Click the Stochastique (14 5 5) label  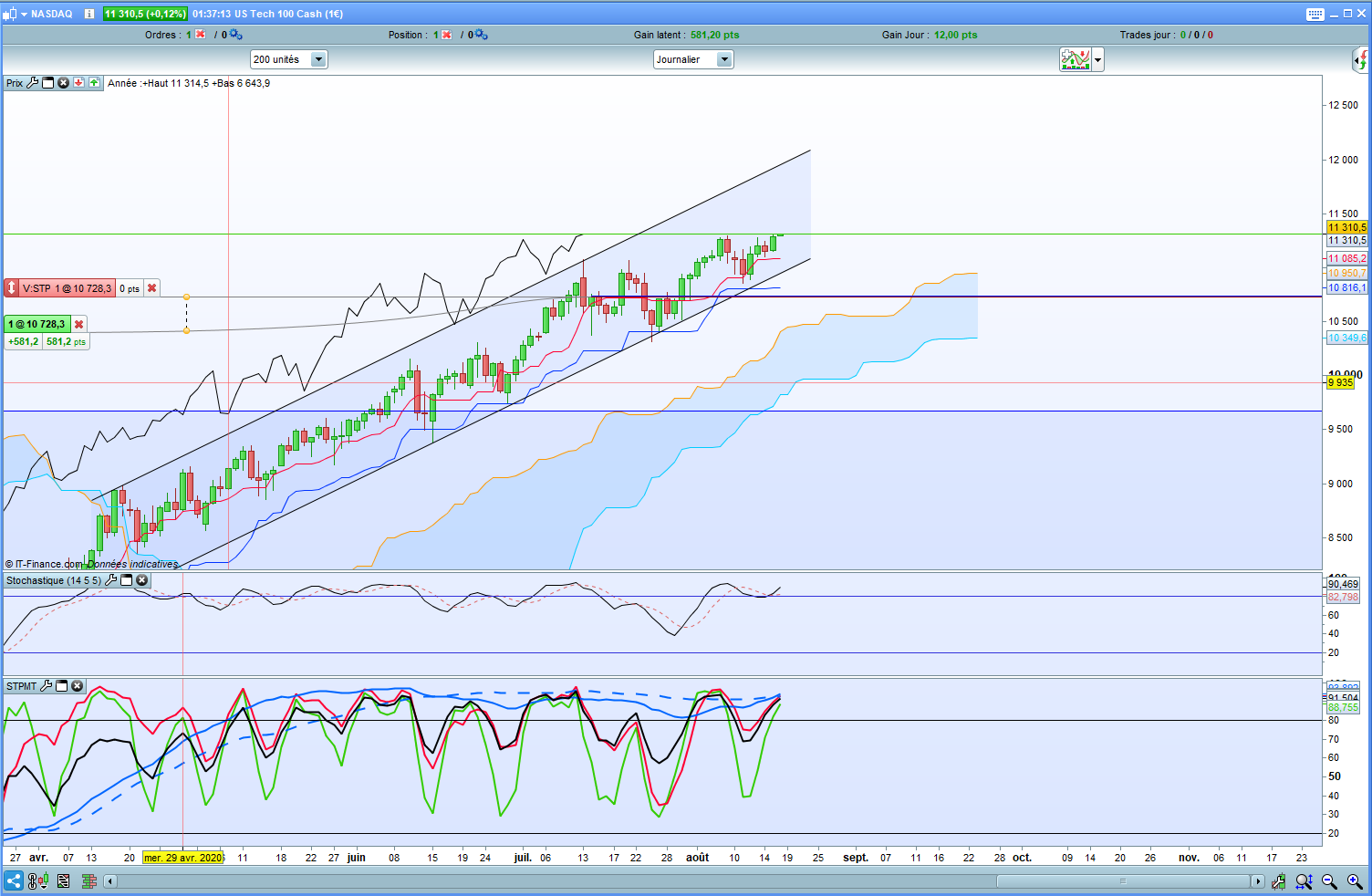coord(54,580)
